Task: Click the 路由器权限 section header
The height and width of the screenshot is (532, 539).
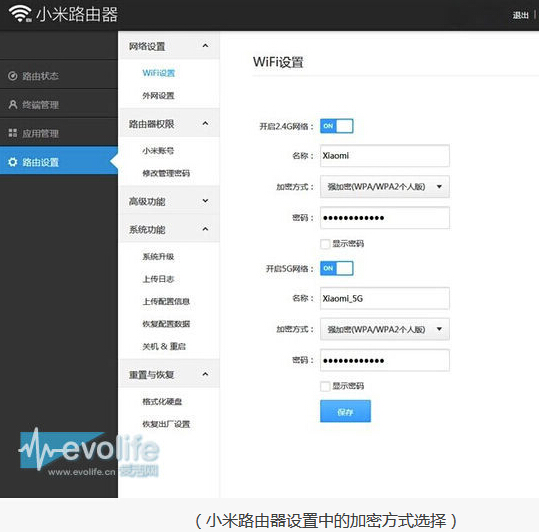Action: coord(169,123)
